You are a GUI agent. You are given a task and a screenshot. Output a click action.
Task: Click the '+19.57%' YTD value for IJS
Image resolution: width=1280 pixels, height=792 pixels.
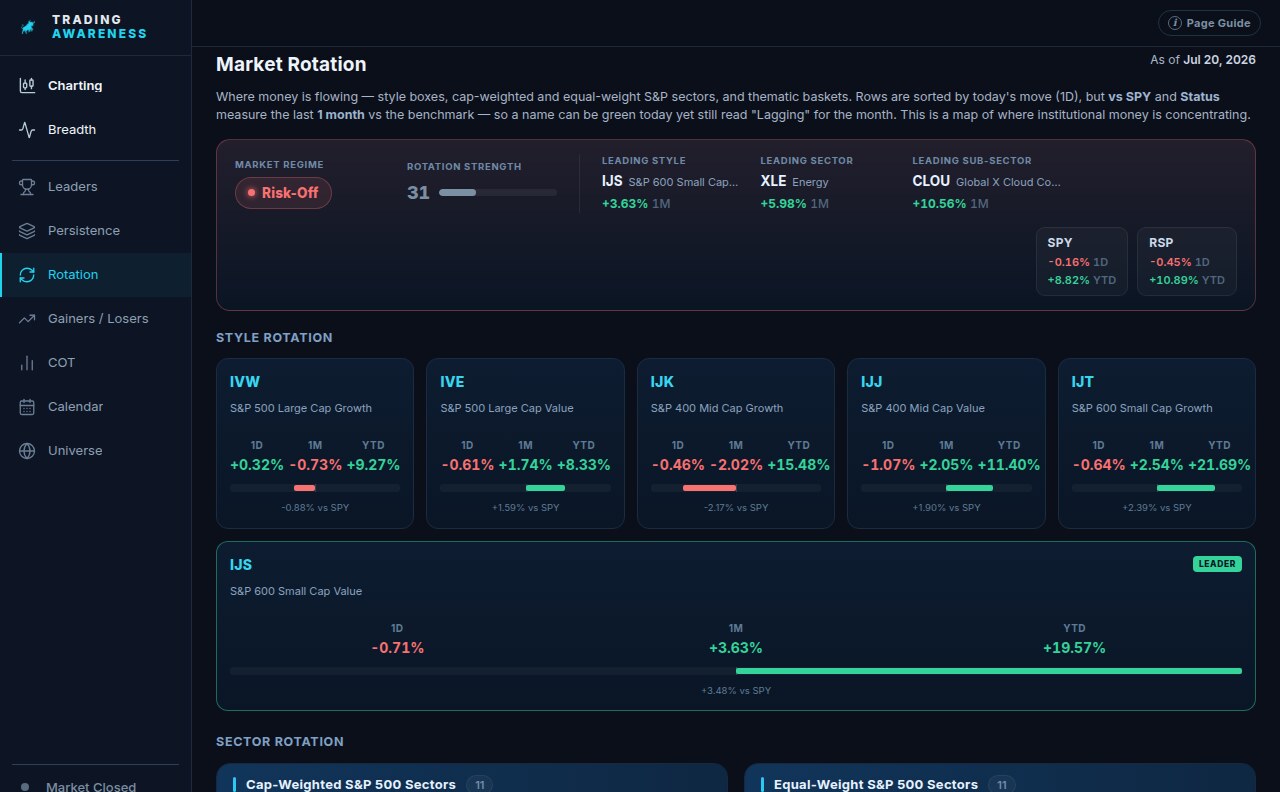(x=1074, y=648)
